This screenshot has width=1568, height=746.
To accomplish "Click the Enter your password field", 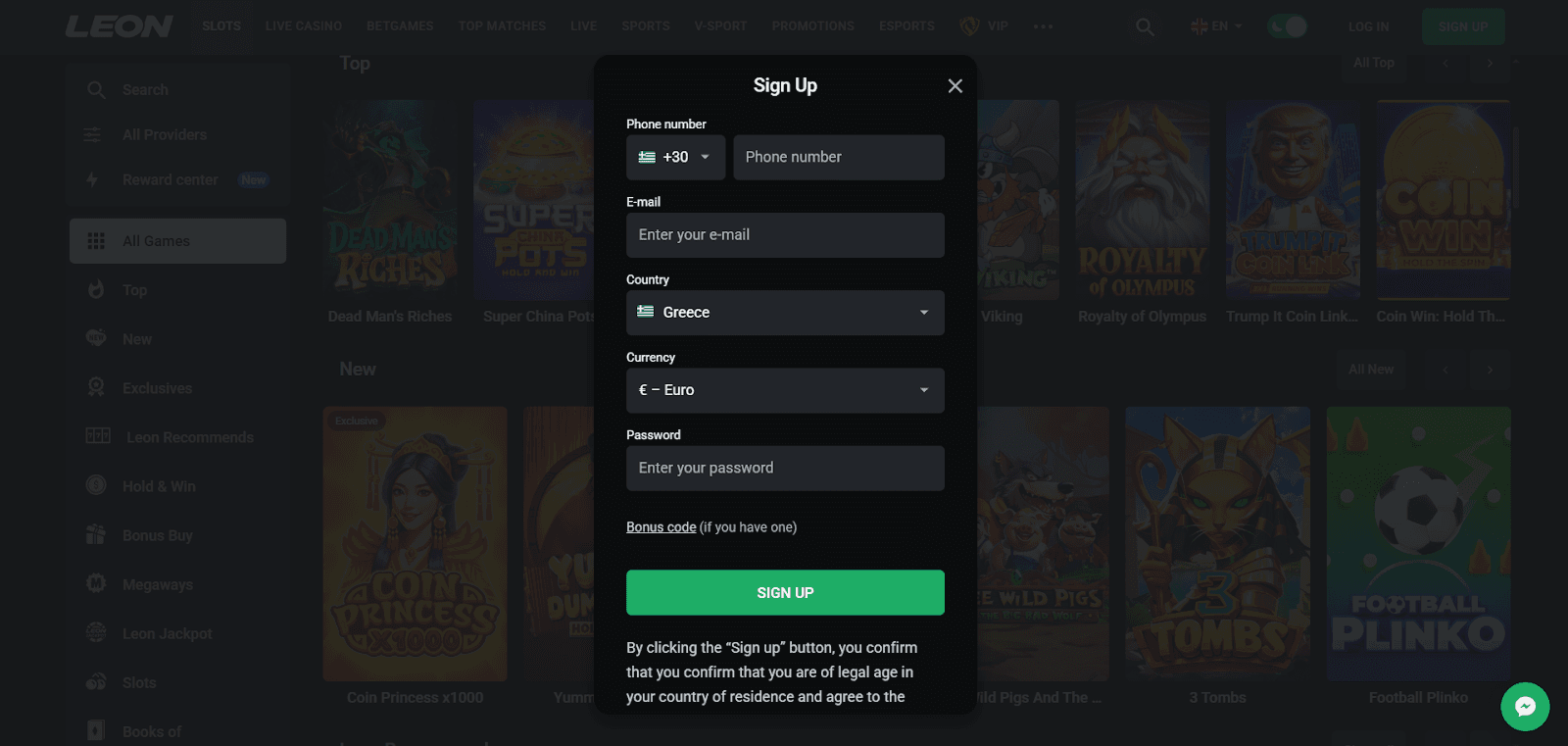I will point(785,469).
